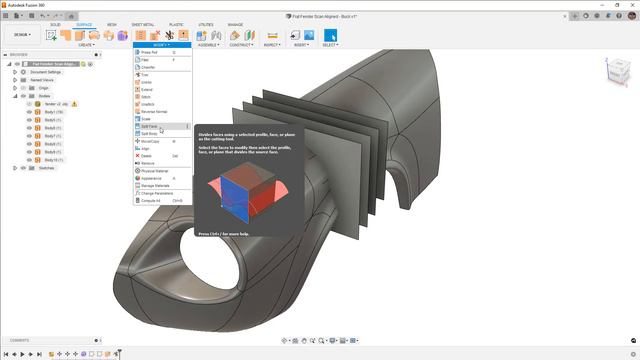The height and width of the screenshot is (360, 640).
Task: Click the Measure ruler icon under Inspect
Action: 272,36
